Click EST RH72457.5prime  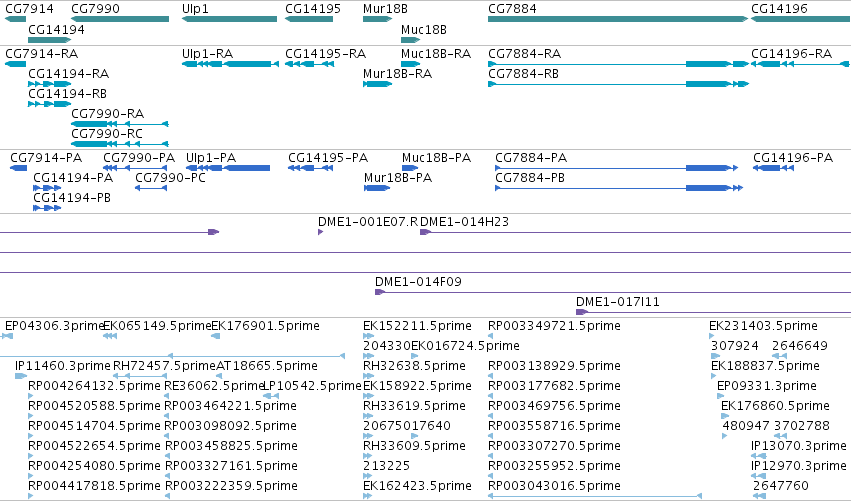click(164, 366)
